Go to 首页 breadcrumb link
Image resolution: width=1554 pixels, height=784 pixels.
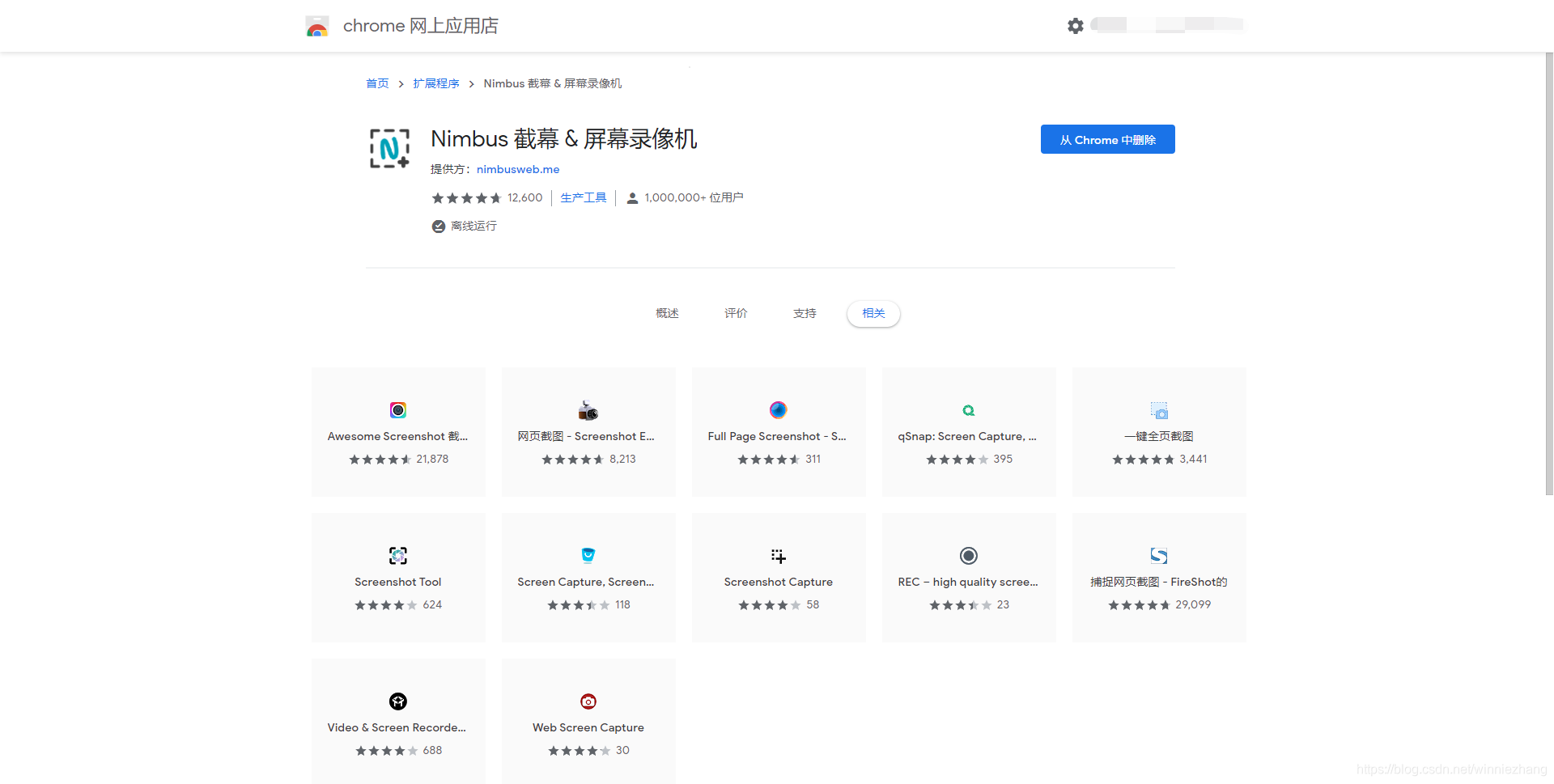click(377, 83)
